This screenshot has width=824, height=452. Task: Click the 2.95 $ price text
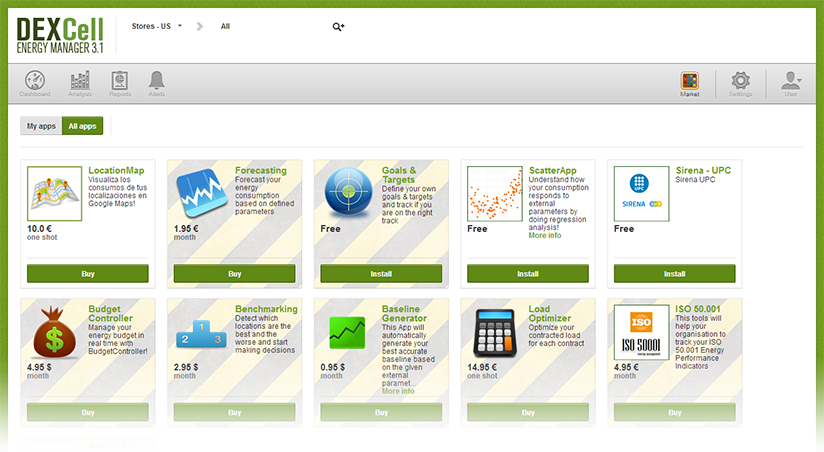click(186, 367)
